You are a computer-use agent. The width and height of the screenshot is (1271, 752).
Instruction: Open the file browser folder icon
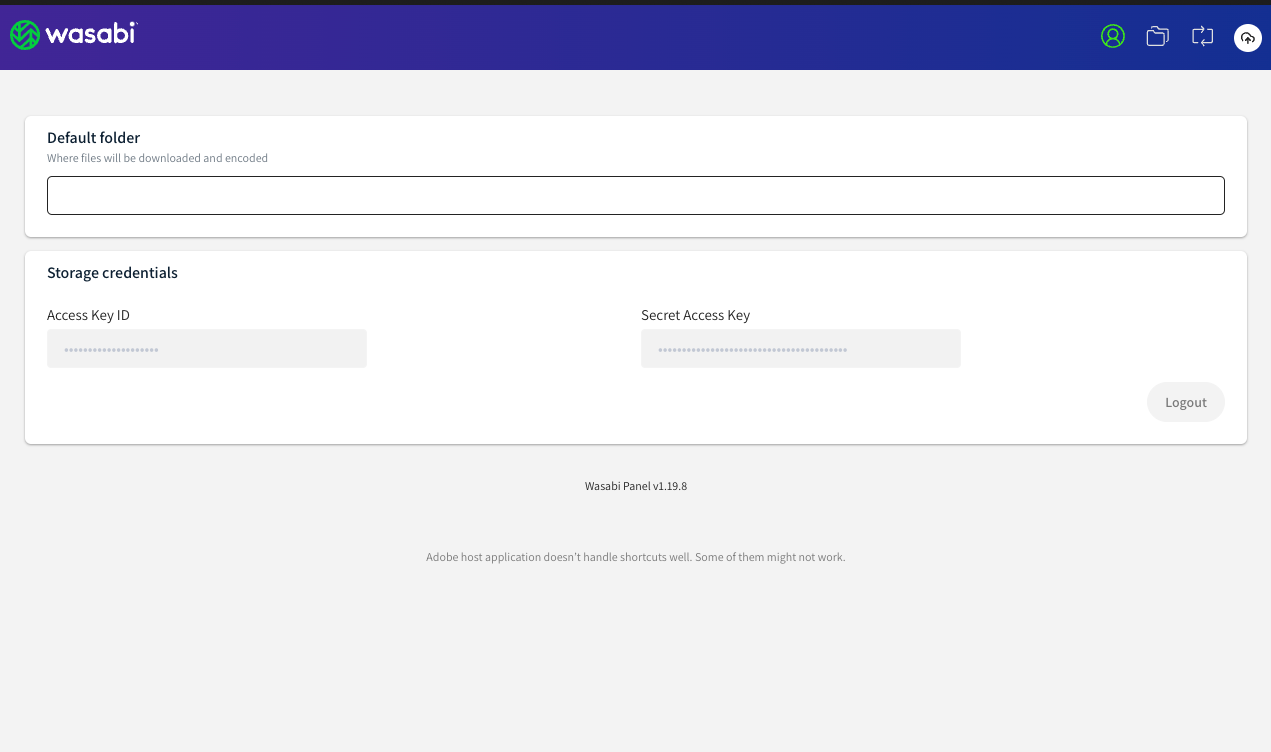click(x=1157, y=35)
